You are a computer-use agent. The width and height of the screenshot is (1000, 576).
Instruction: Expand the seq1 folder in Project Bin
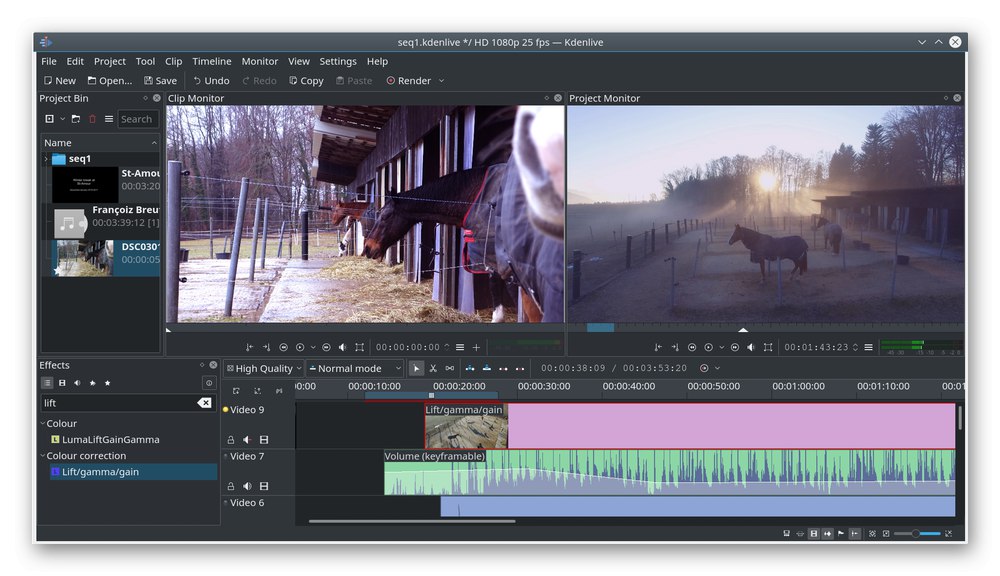tap(45, 159)
